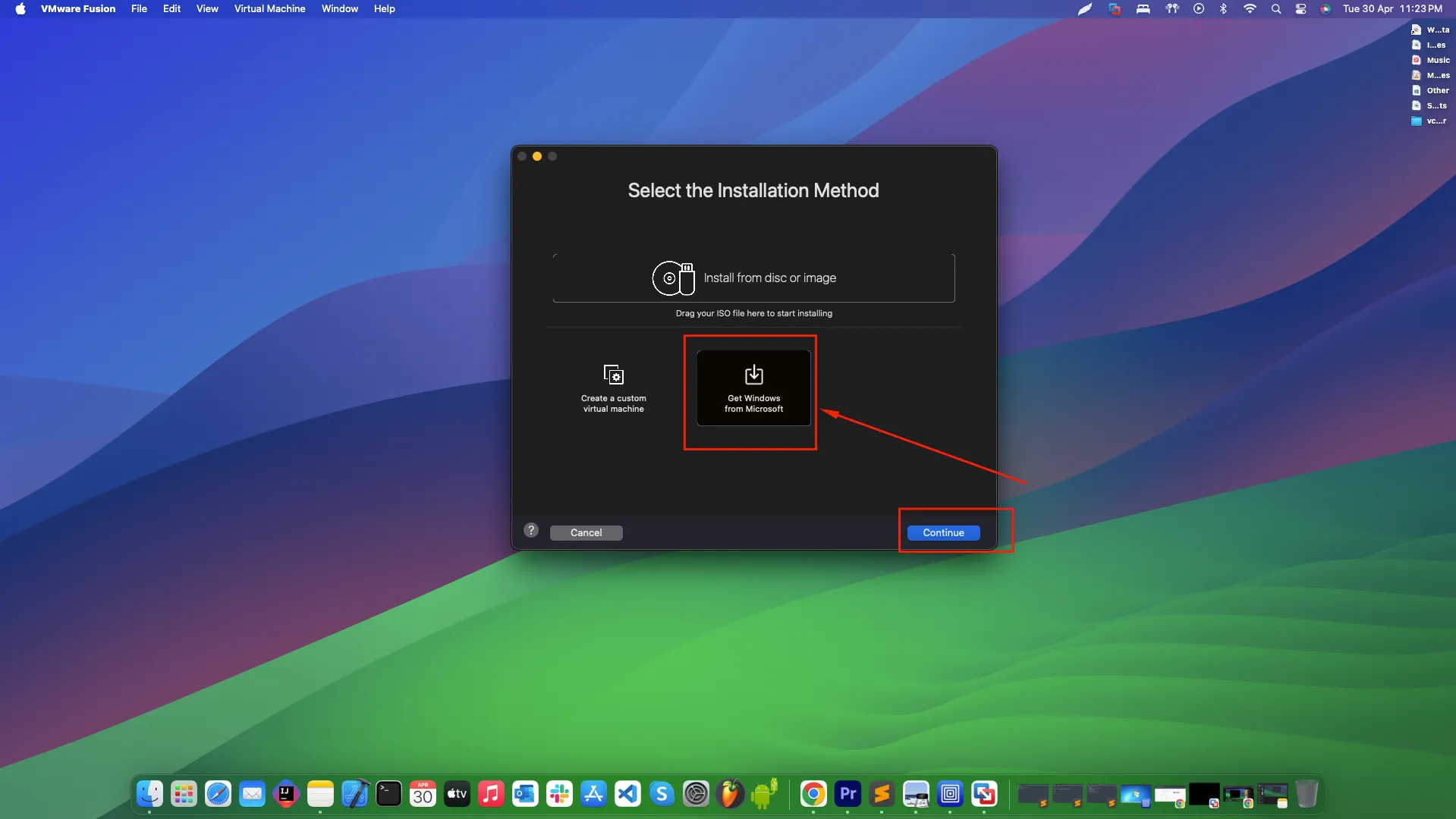This screenshot has height=819, width=1456.
Task: Cancel the installation method dialog
Action: tap(586, 532)
